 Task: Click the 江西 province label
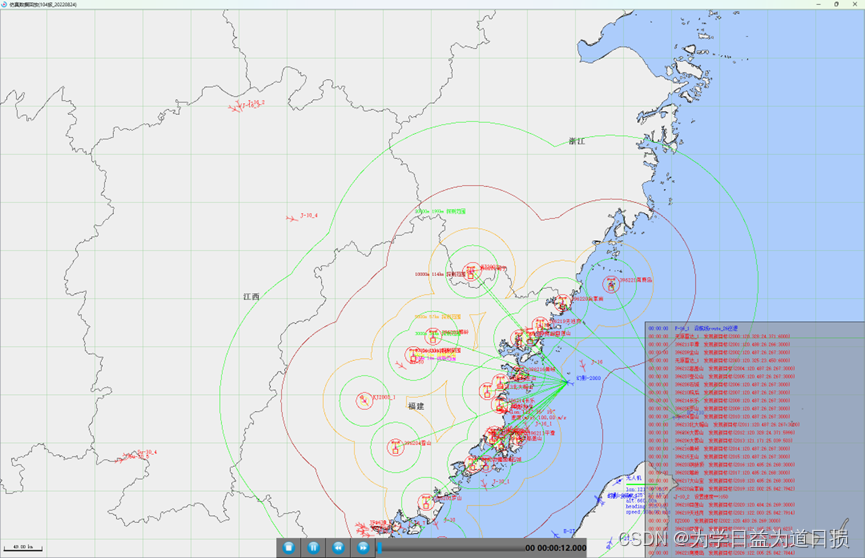[x=252, y=296]
